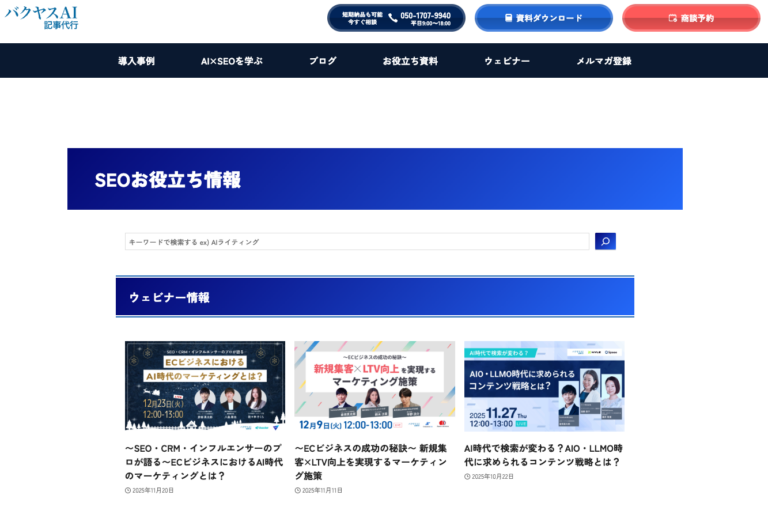
Task: Focus the keyword search input field
Action: click(x=357, y=241)
